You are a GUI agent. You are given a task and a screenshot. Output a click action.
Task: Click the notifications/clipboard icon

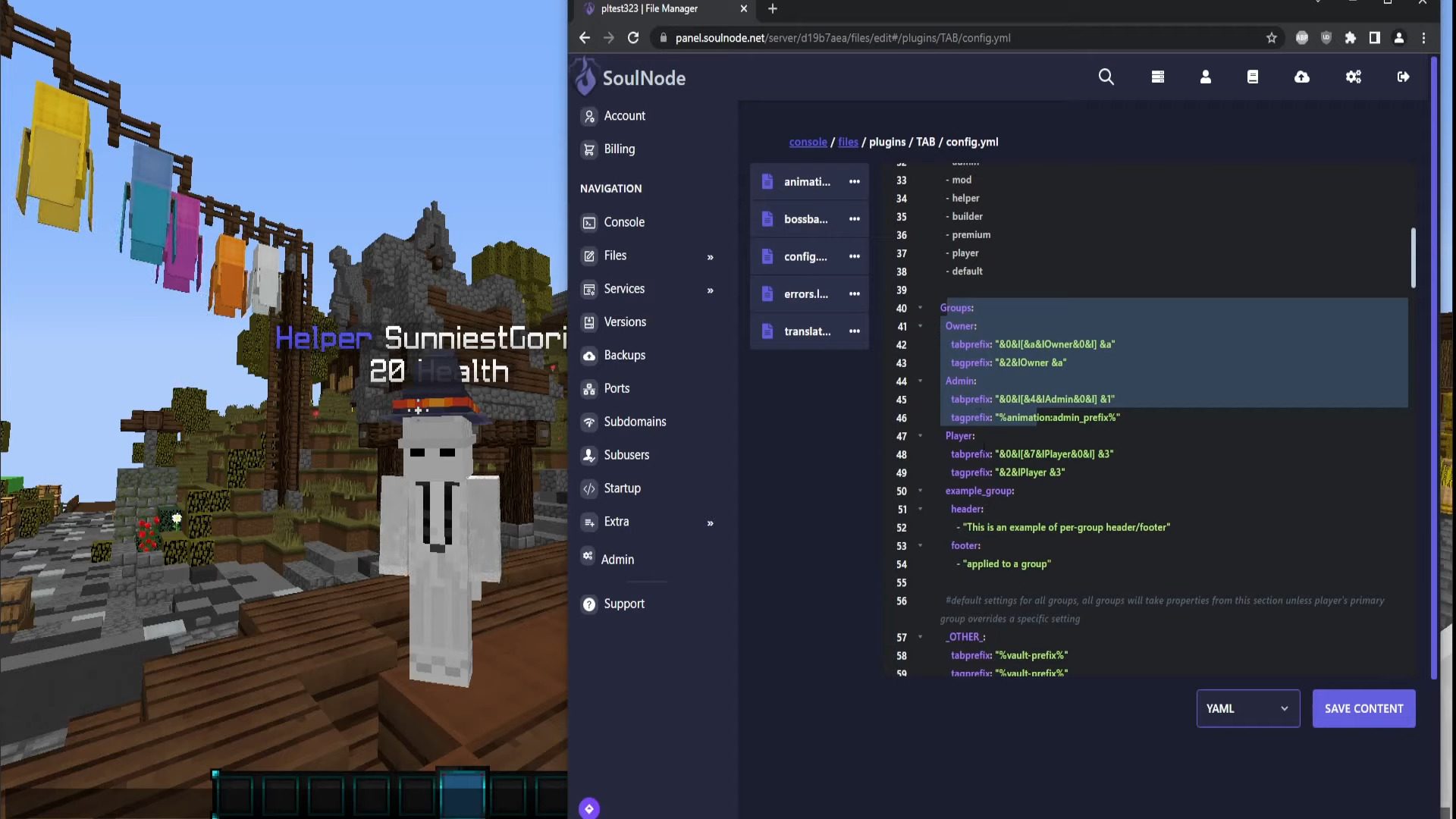click(1254, 77)
